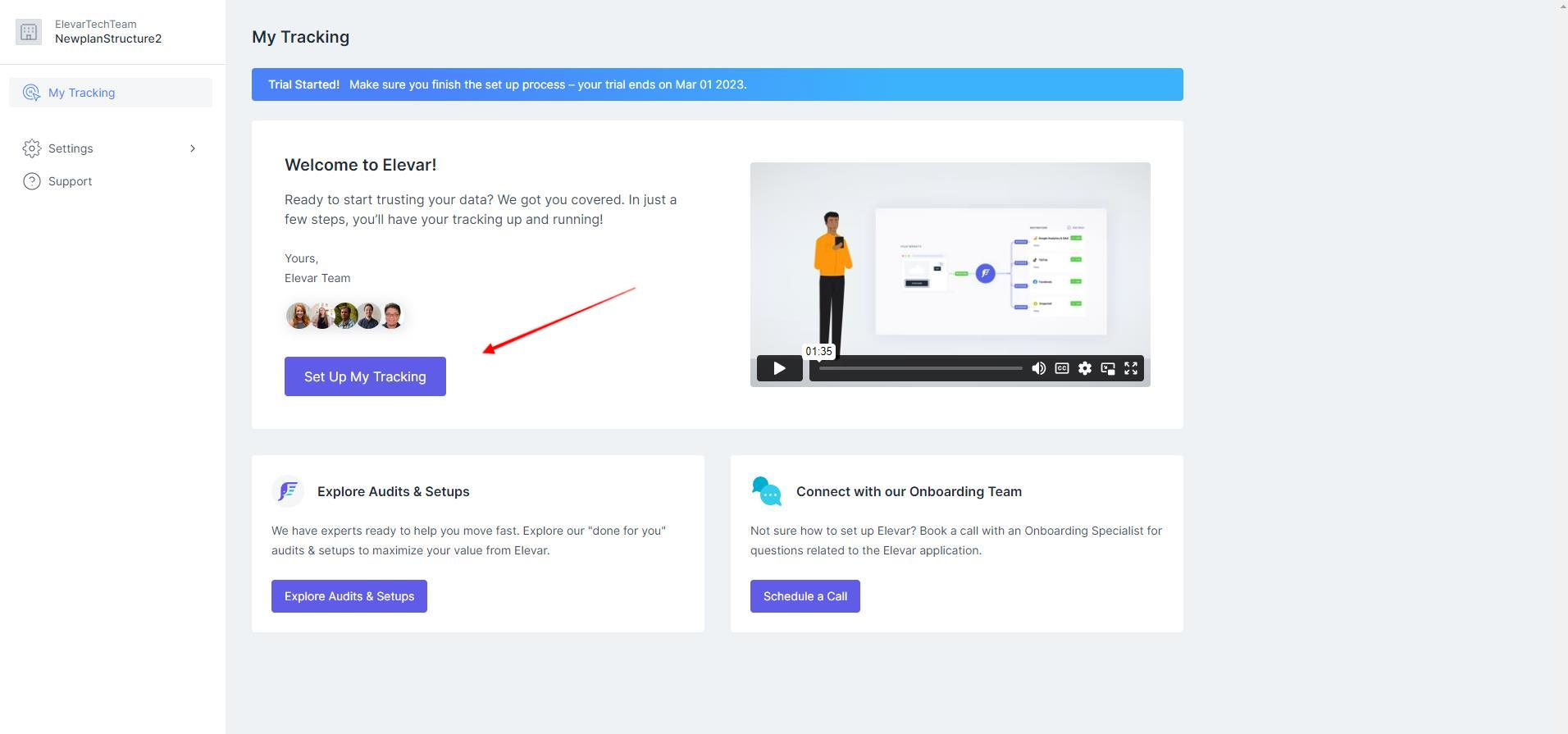Click the Explore Audits & Setups button

pos(349,596)
